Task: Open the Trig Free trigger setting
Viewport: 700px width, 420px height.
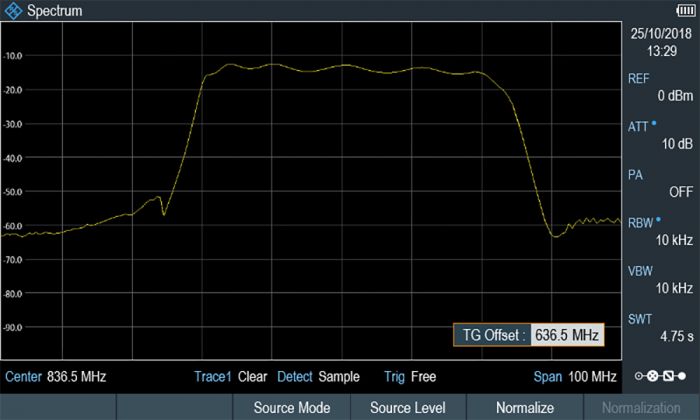Action: click(410, 377)
